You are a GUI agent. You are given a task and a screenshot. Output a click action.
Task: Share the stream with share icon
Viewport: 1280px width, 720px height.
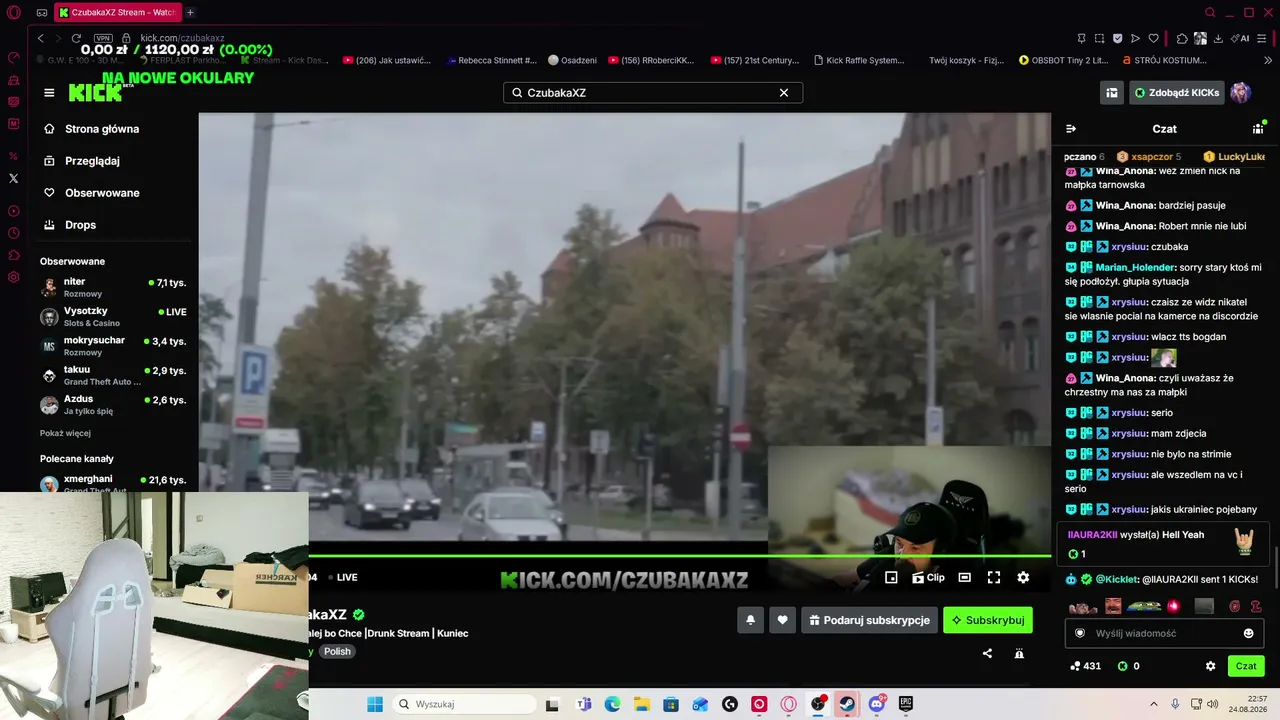pyautogui.click(x=987, y=653)
